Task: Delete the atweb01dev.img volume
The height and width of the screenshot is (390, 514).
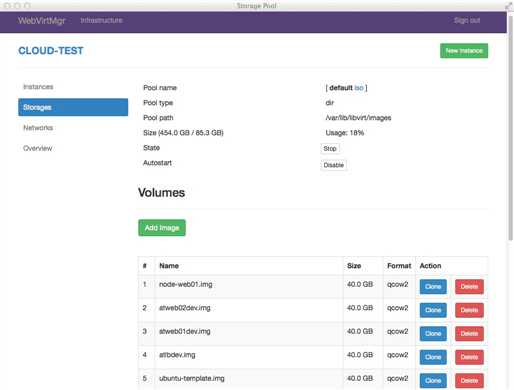Action: coord(469,334)
